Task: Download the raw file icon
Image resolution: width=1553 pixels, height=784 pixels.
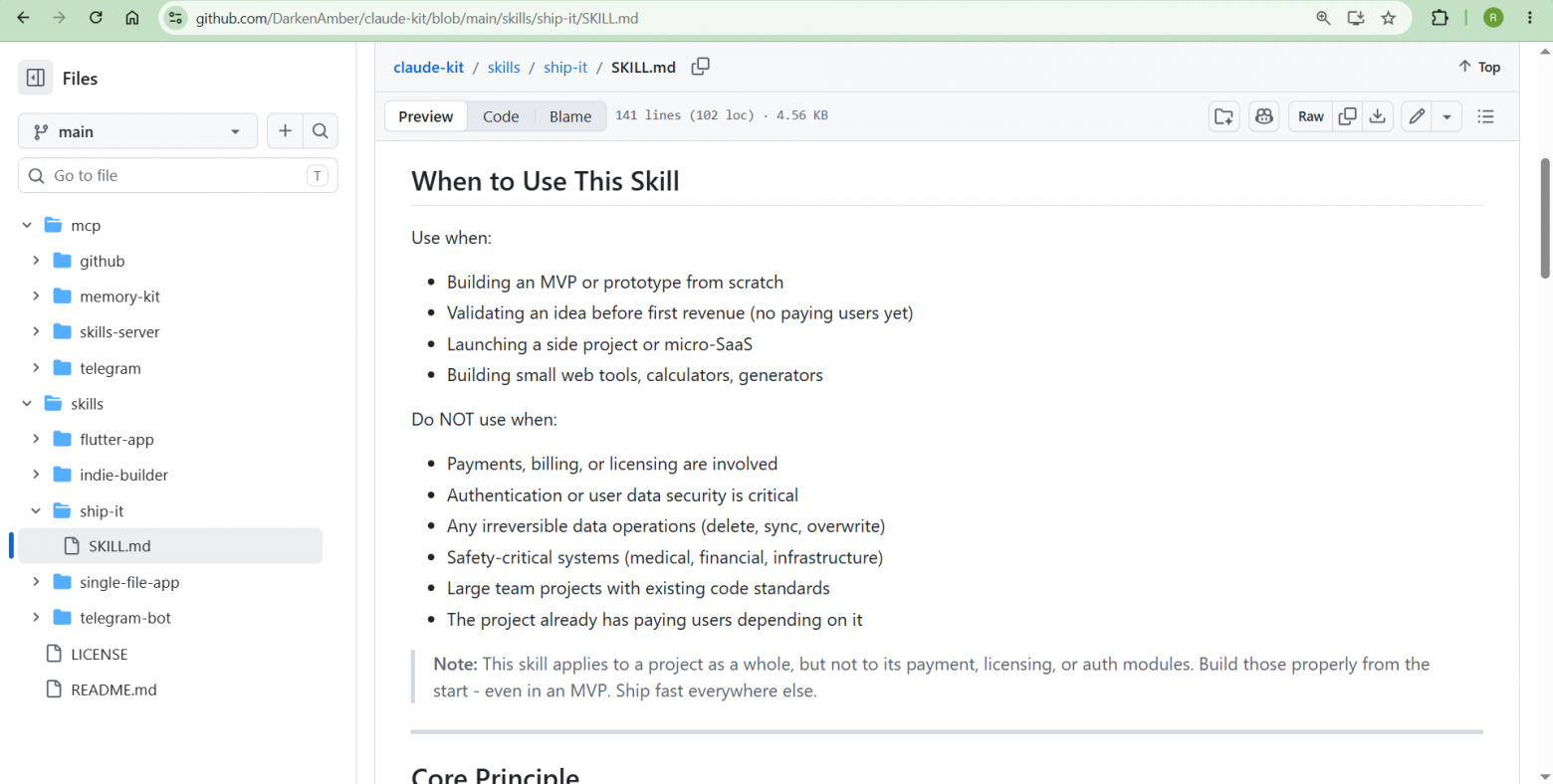Action: 1378,116
